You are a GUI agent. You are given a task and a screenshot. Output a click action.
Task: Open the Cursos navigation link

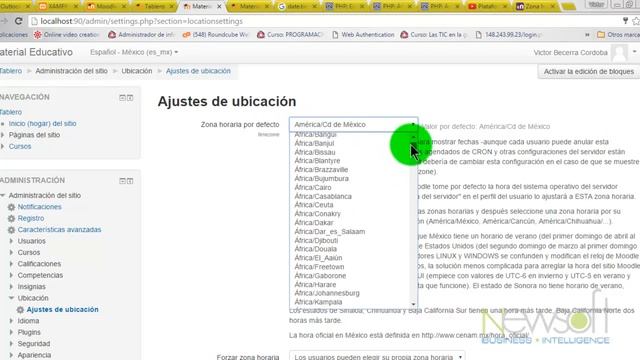(x=20, y=147)
